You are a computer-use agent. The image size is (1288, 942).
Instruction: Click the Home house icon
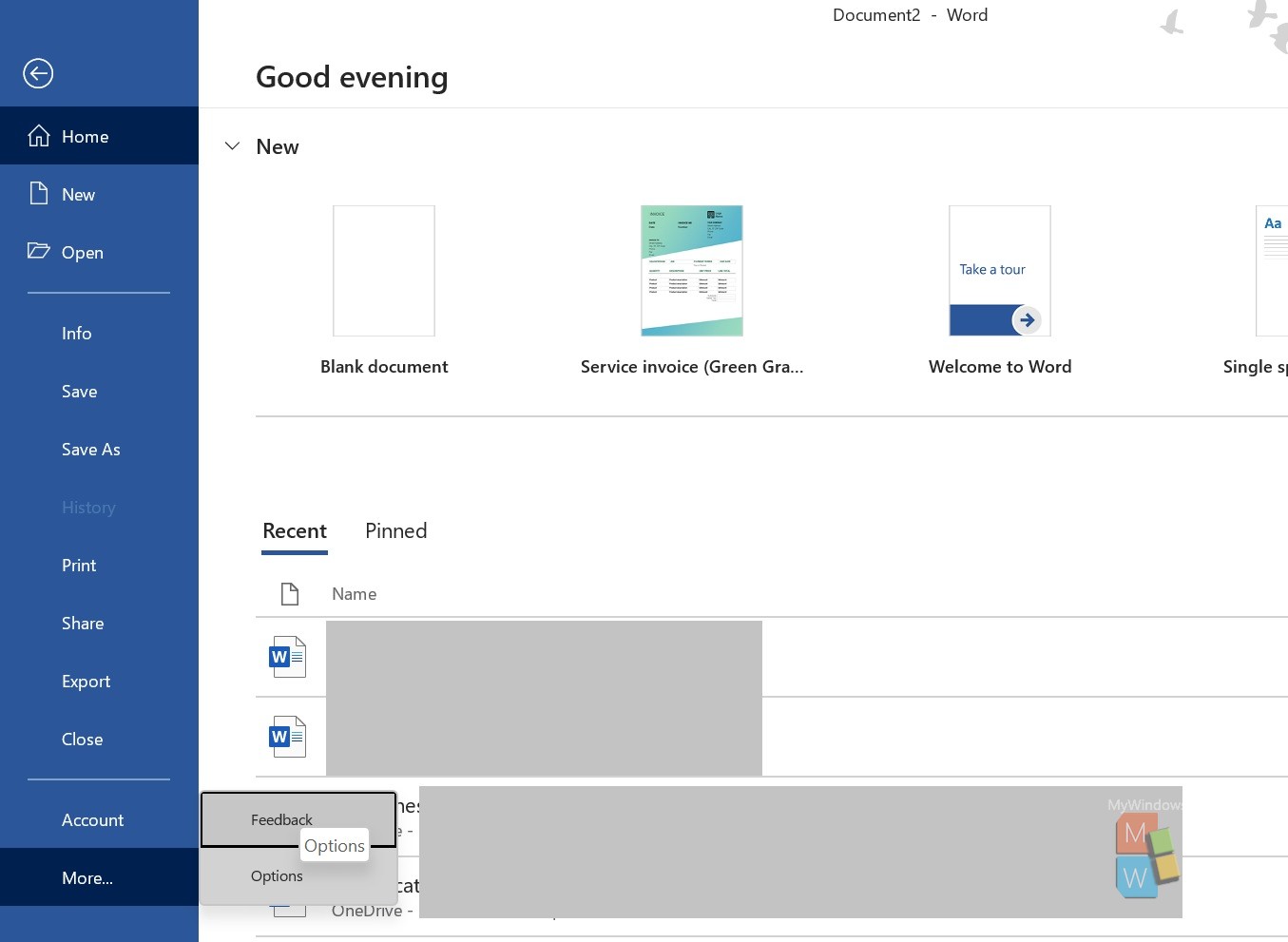point(39,136)
